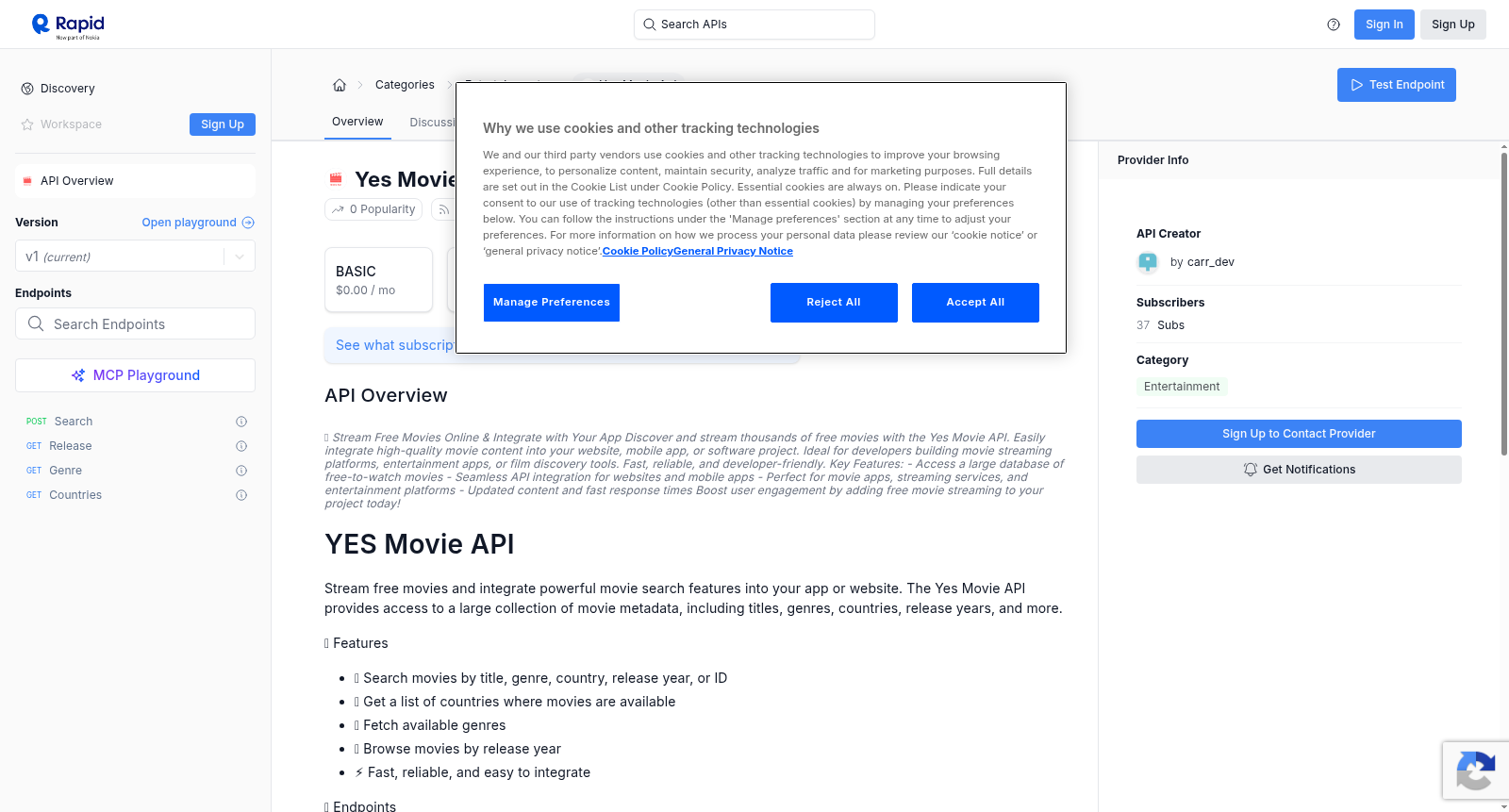This screenshot has height=812, width=1509.
Task: Click Sign Up to Contact Provider
Action: pos(1299,434)
